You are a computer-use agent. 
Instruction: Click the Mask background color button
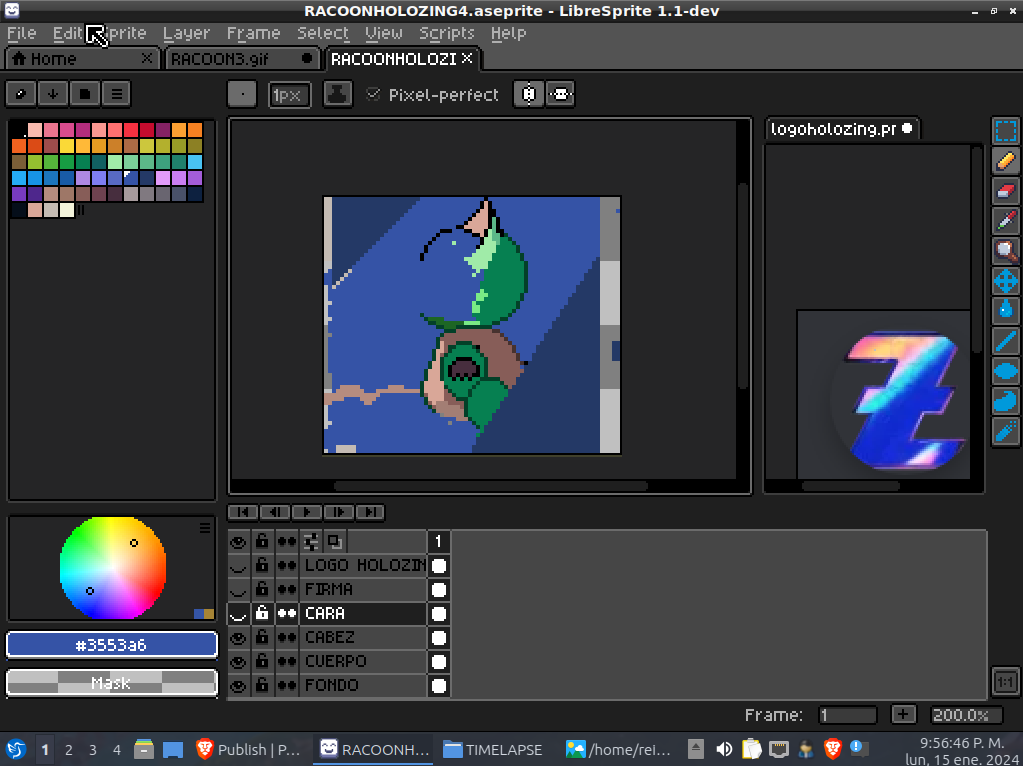pos(112,683)
